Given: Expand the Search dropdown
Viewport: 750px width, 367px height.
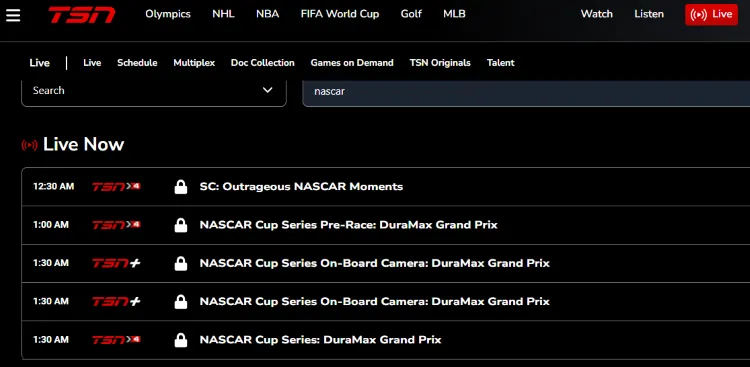Looking at the screenshot, I should click(x=154, y=92).
